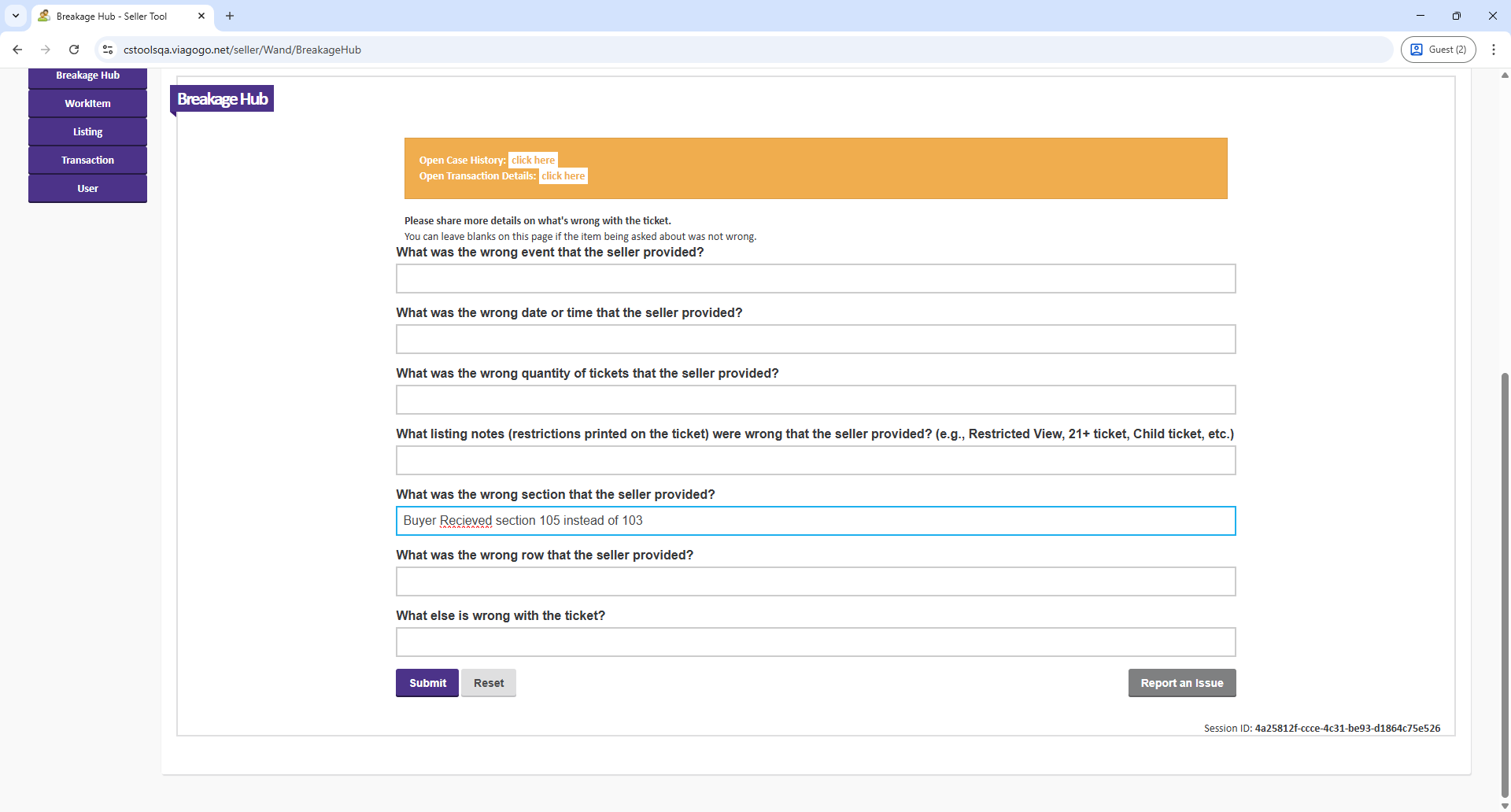This screenshot has width=1511, height=812.
Task: Go to the Listing sidebar item
Action: click(x=87, y=132)
